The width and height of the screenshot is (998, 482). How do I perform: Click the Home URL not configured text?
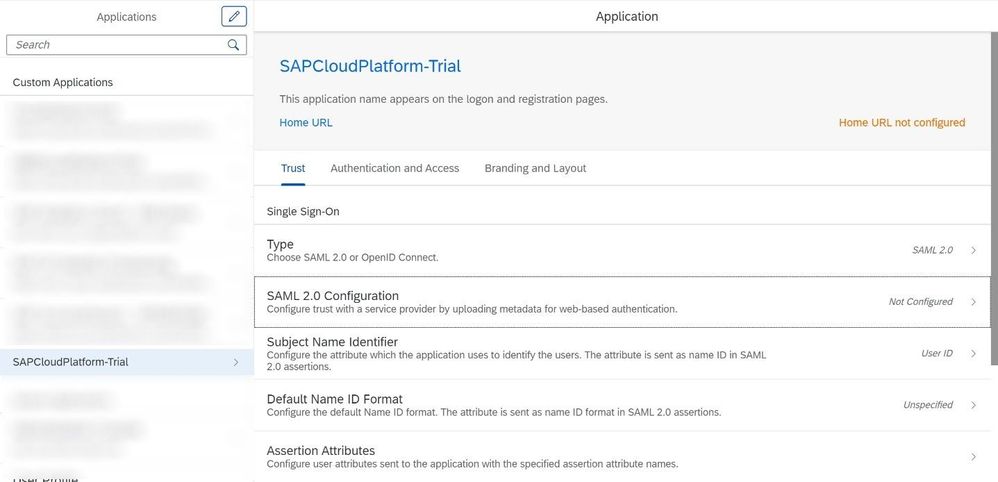coord(902,123)
